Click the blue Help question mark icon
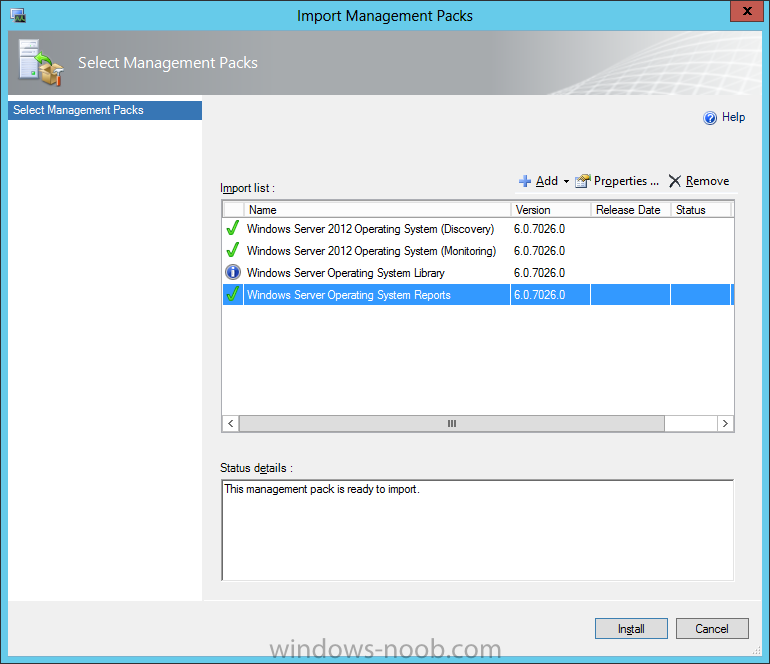Screen dimensions: 770x664 click(x=710, y=118)
